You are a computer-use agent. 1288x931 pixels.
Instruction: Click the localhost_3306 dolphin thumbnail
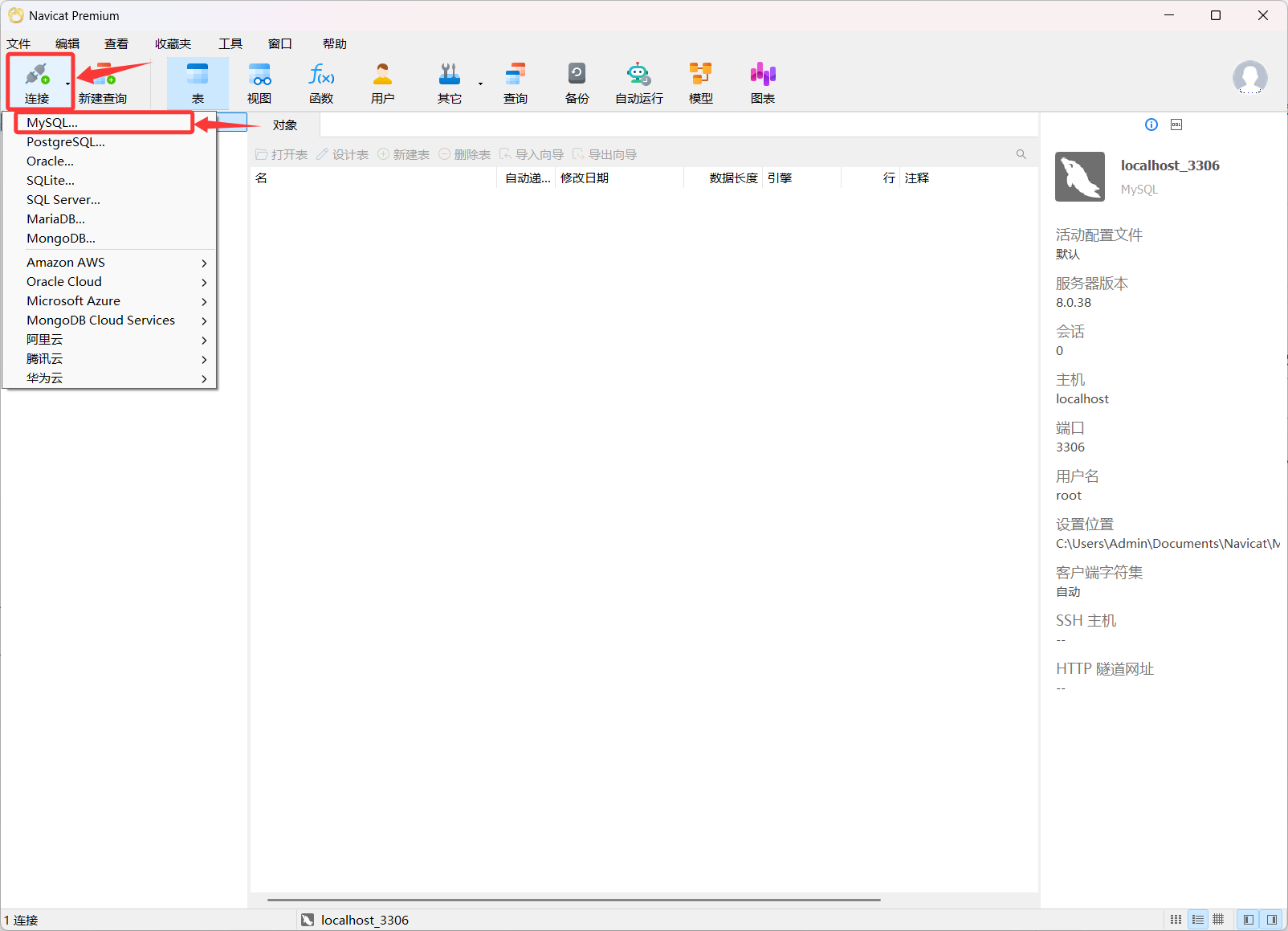tap(1080, 177)
